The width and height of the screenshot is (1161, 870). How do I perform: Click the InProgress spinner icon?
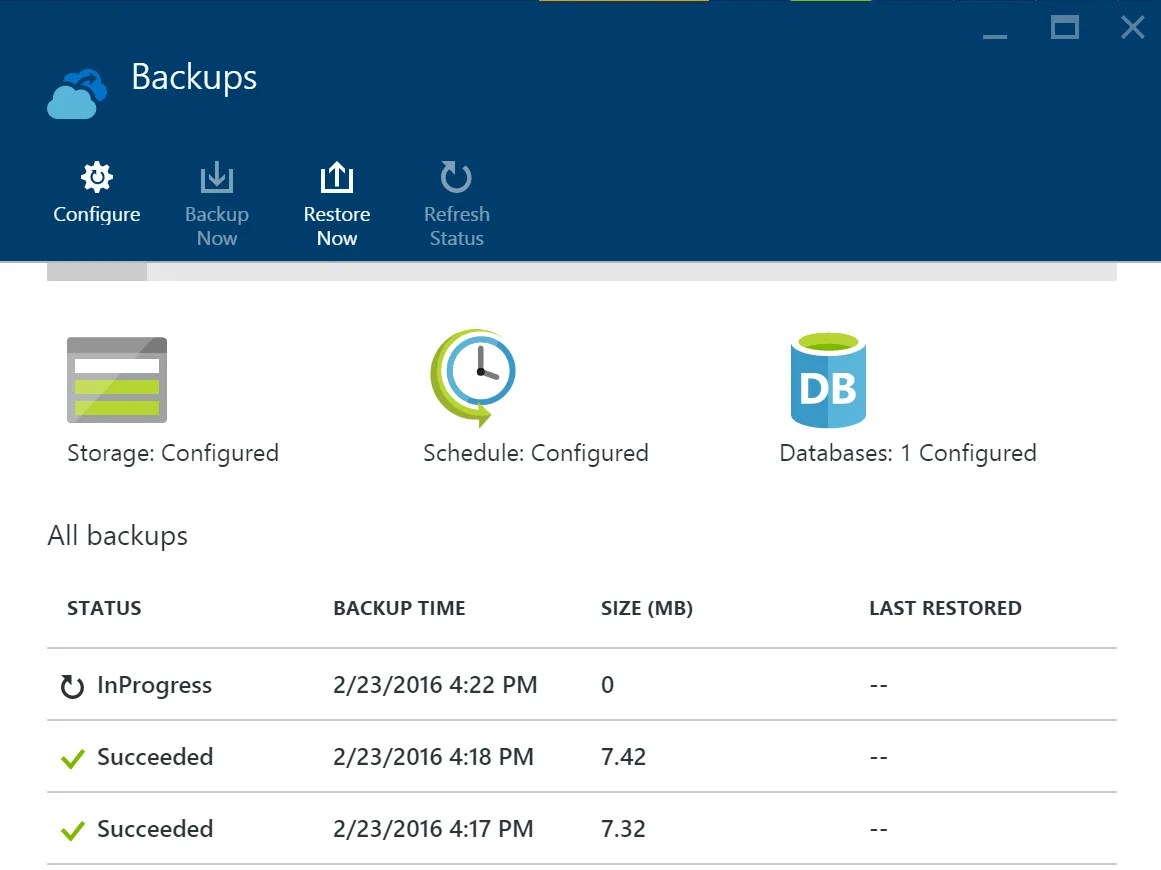[x=72, y=686]
